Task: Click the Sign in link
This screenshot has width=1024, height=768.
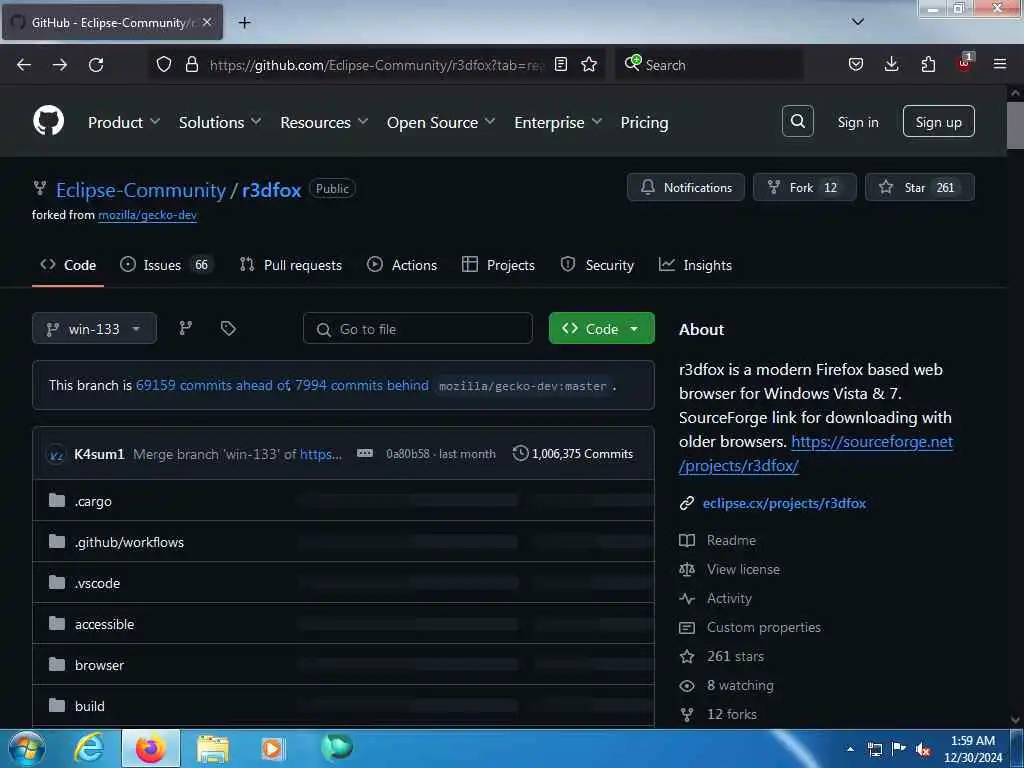Action: [x=857, y=122]
